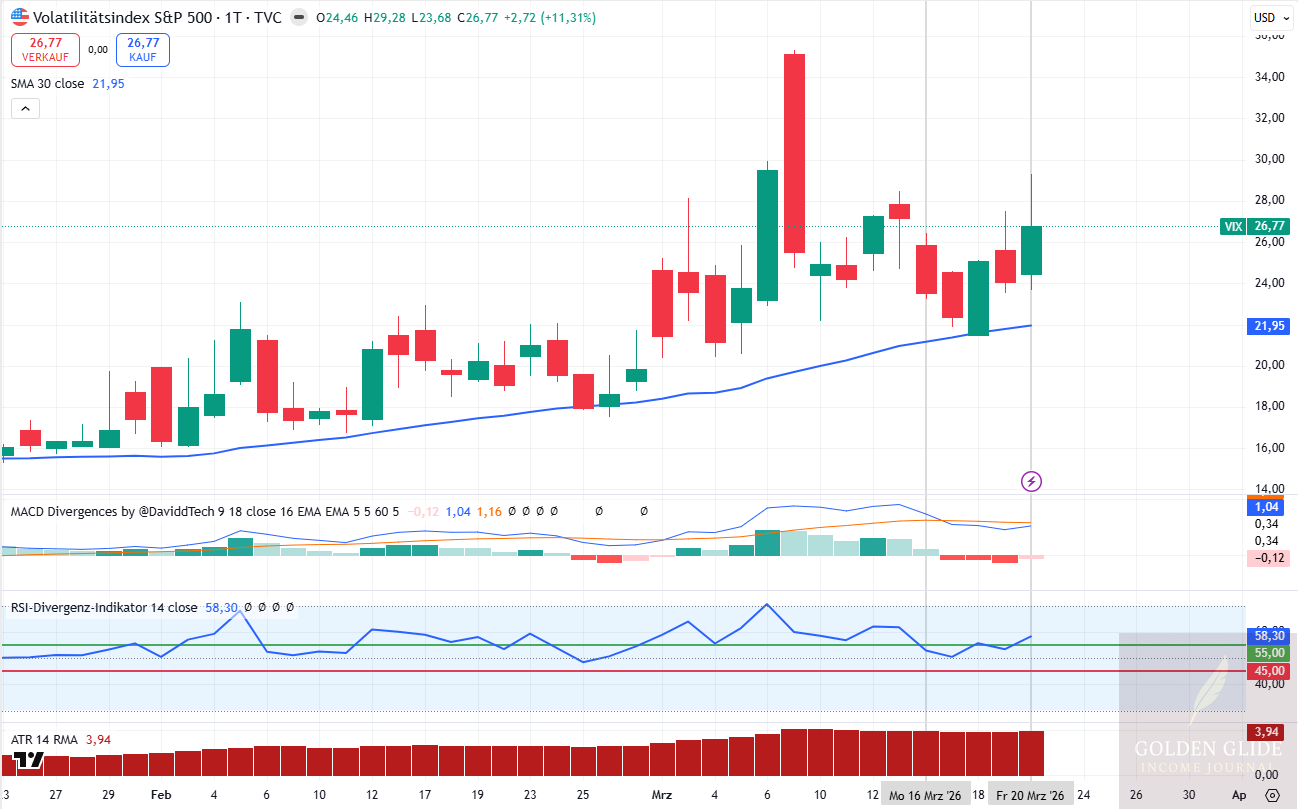
Task: Click the standalone Ø icon in the MACD row
Action: (598, 511)
